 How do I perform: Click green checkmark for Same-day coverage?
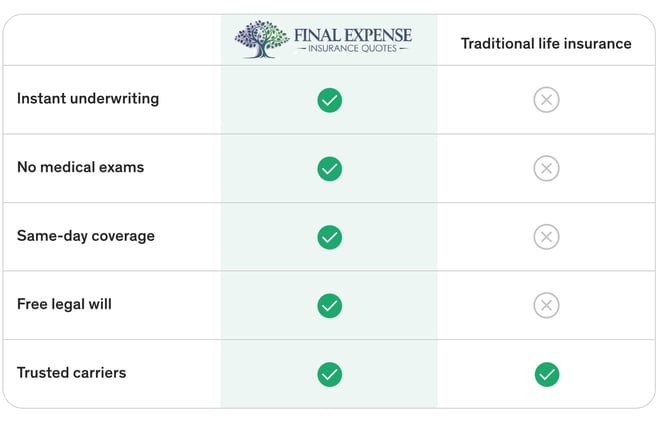330,237
